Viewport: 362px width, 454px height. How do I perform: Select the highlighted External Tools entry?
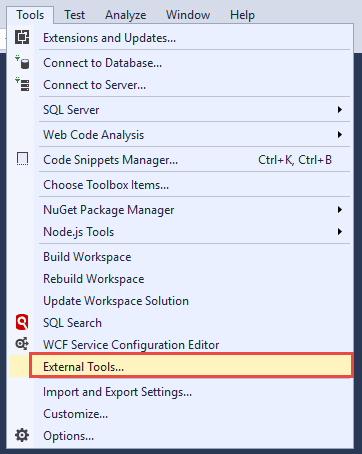[191, 366]
